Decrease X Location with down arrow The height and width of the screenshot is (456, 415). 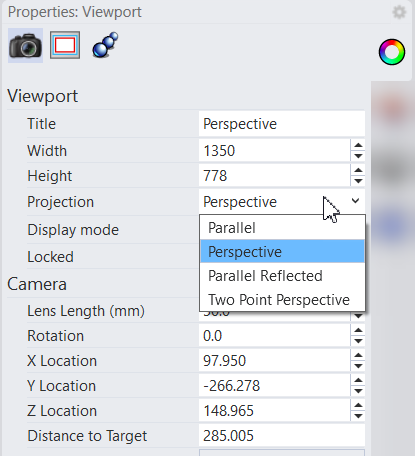pyautogui.click(x=358, y=366)
